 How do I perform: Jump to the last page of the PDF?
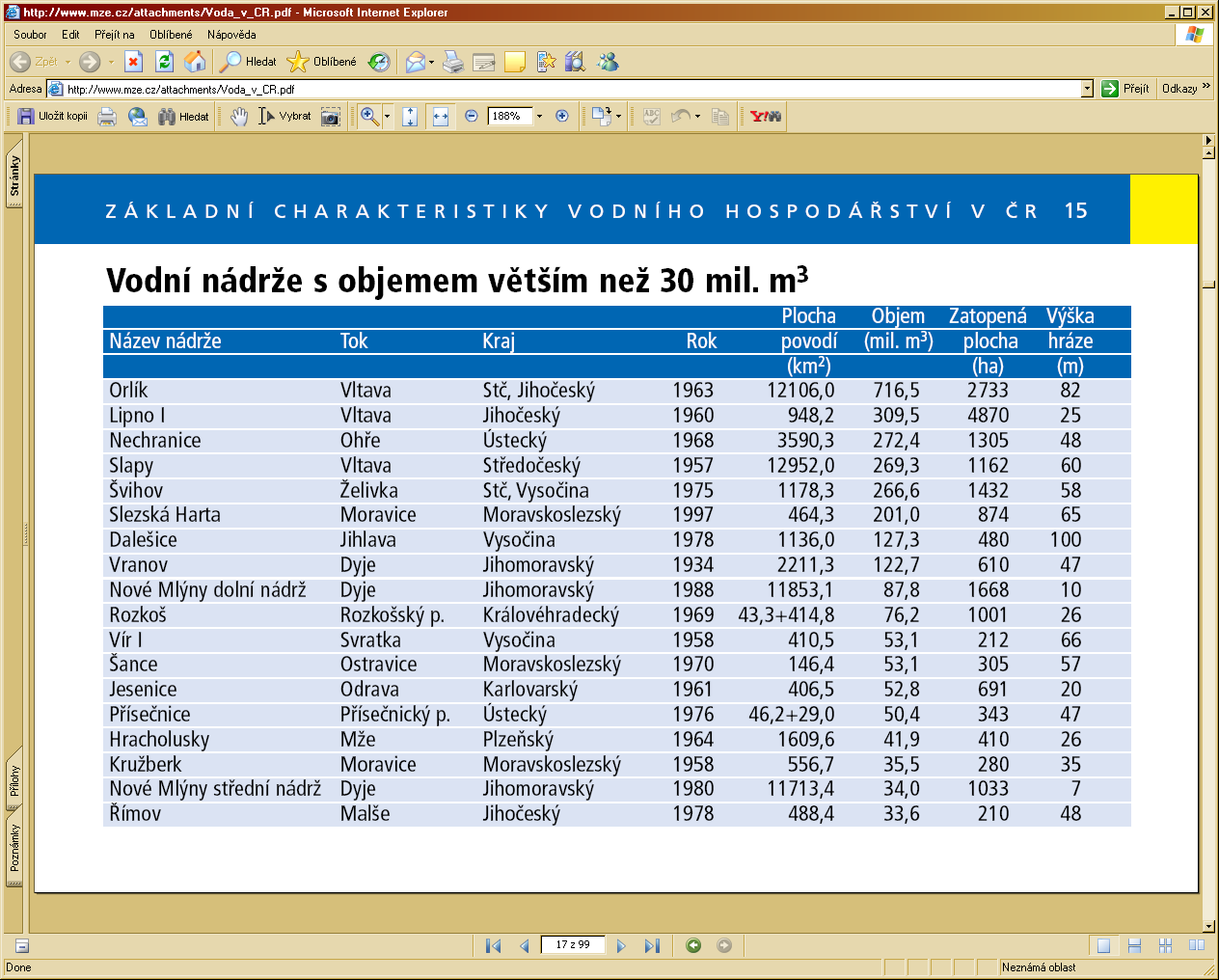(652, 946)
